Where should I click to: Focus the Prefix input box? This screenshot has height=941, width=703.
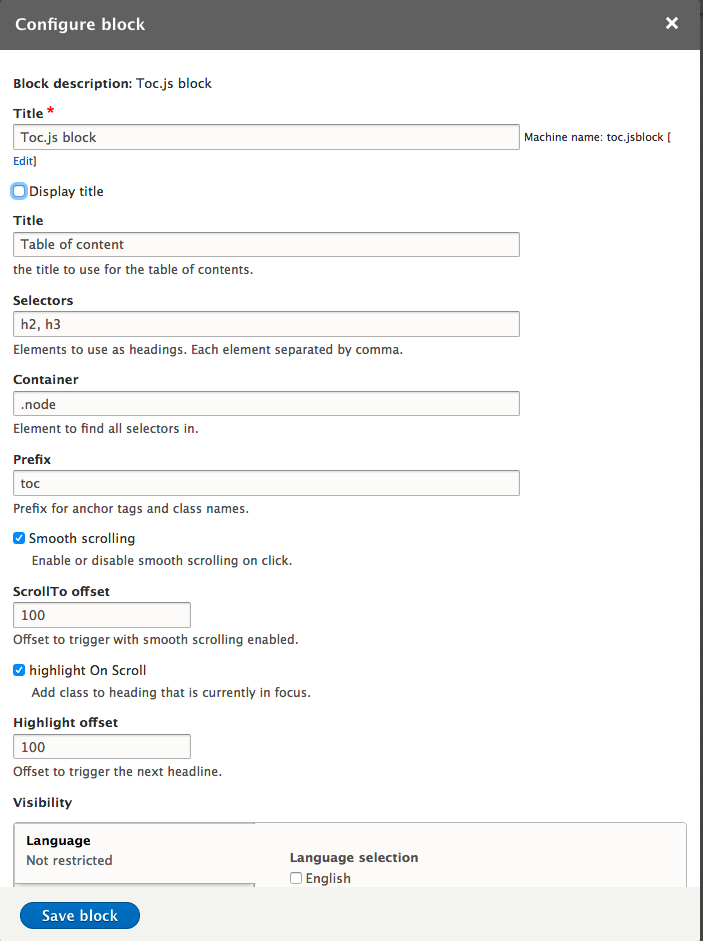pyautogui.click(x=266, y=483)
